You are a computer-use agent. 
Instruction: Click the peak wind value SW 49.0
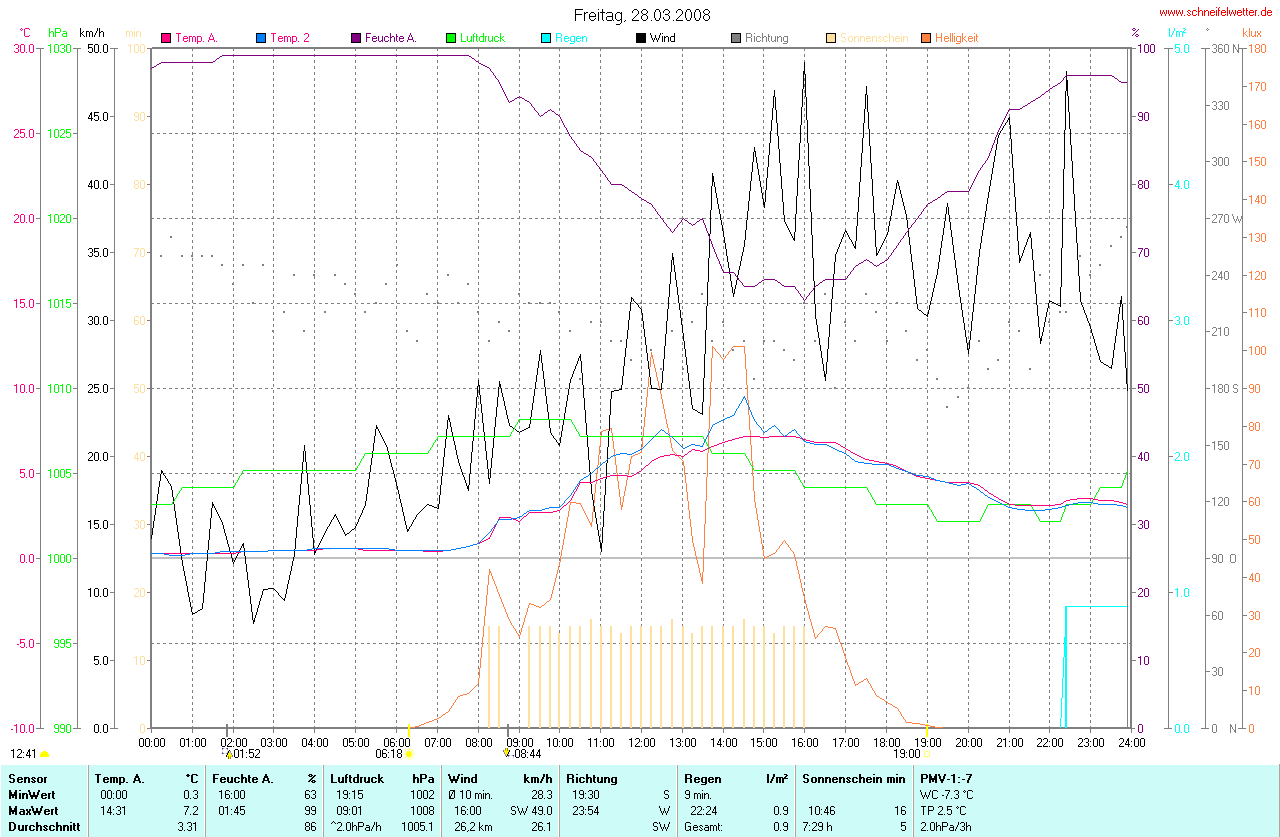point(532,811)
